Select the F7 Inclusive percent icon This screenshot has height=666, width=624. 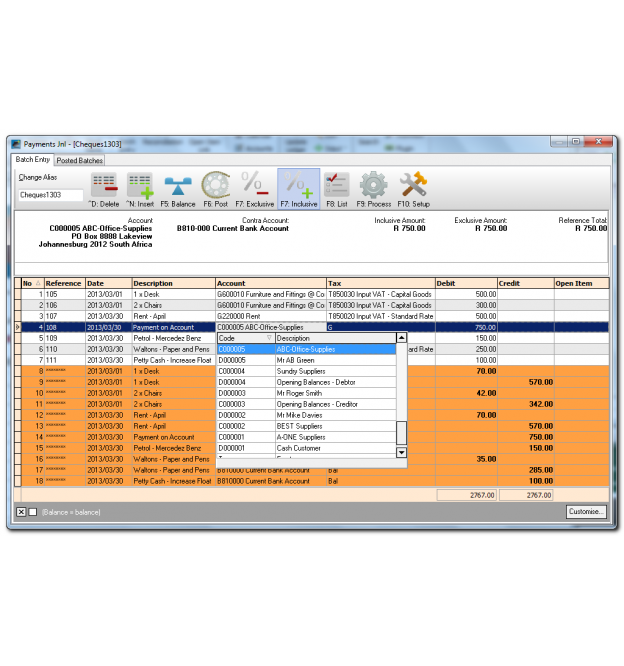[x=298, y=185]
